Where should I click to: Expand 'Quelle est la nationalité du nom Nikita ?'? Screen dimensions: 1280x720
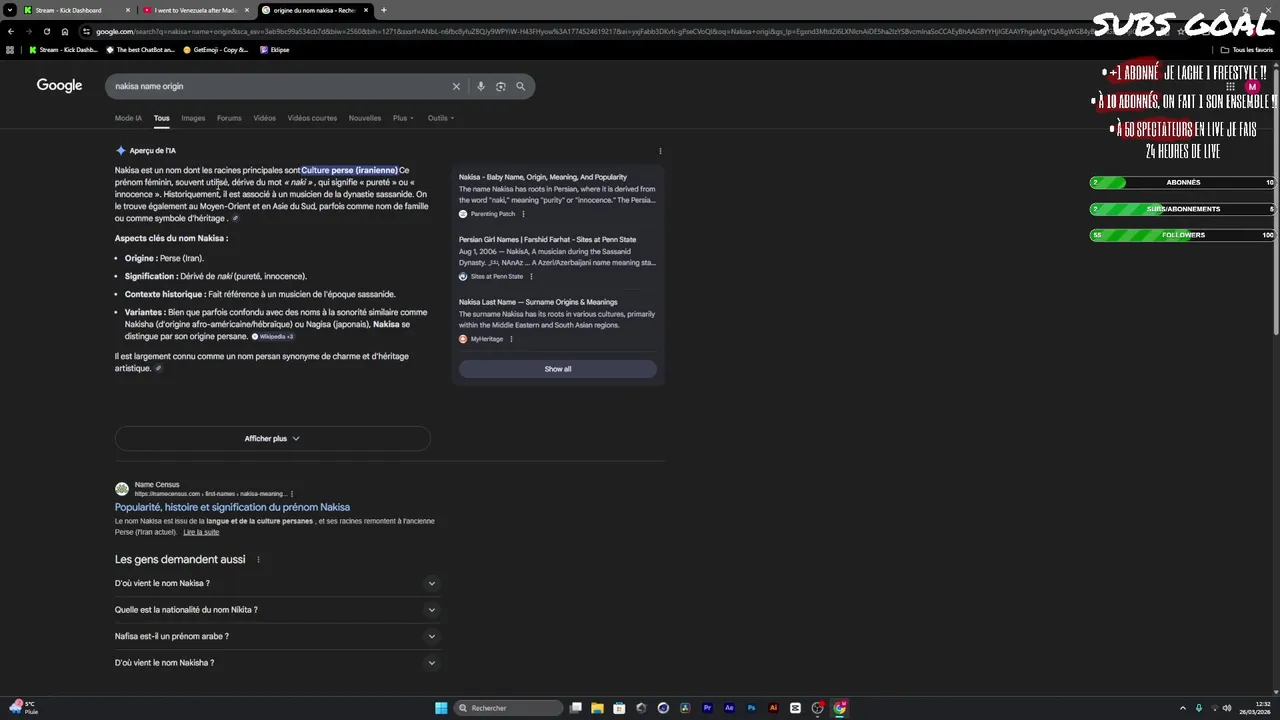pos(277,610)
